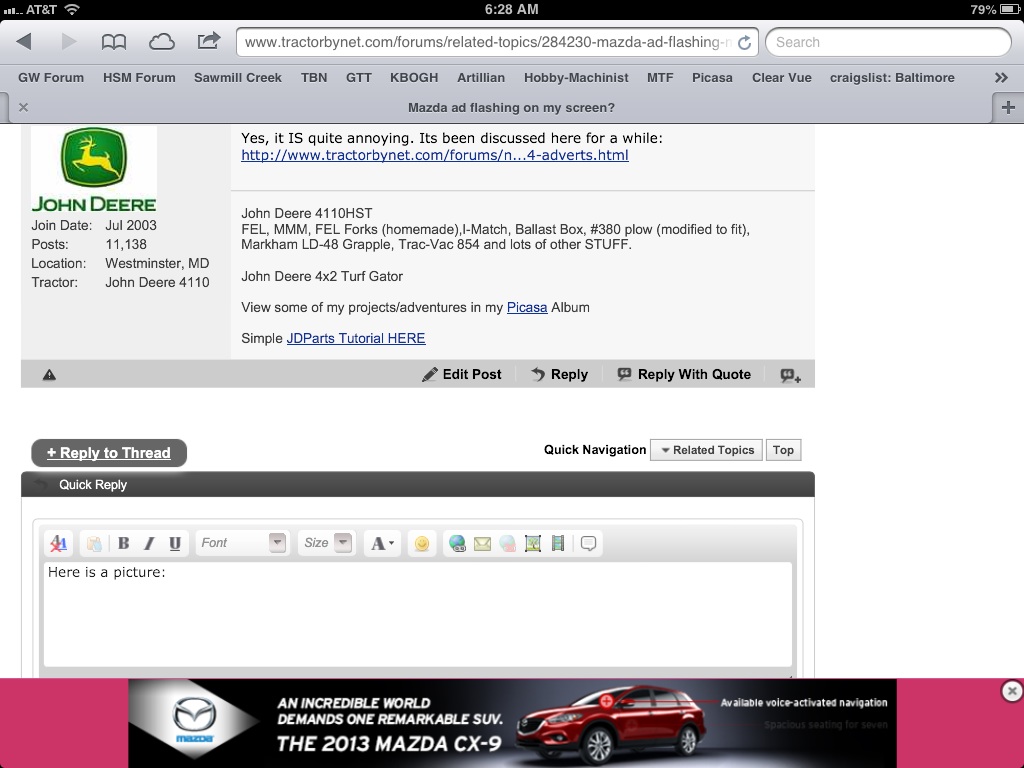Wrap quote tags speech bubble icon

coord(588,543)
